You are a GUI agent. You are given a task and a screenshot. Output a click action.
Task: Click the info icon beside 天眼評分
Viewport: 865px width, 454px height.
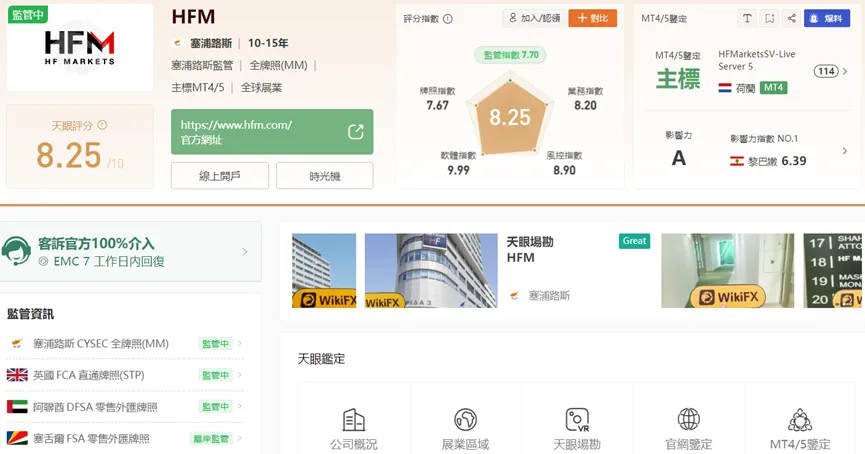[102, 125]
